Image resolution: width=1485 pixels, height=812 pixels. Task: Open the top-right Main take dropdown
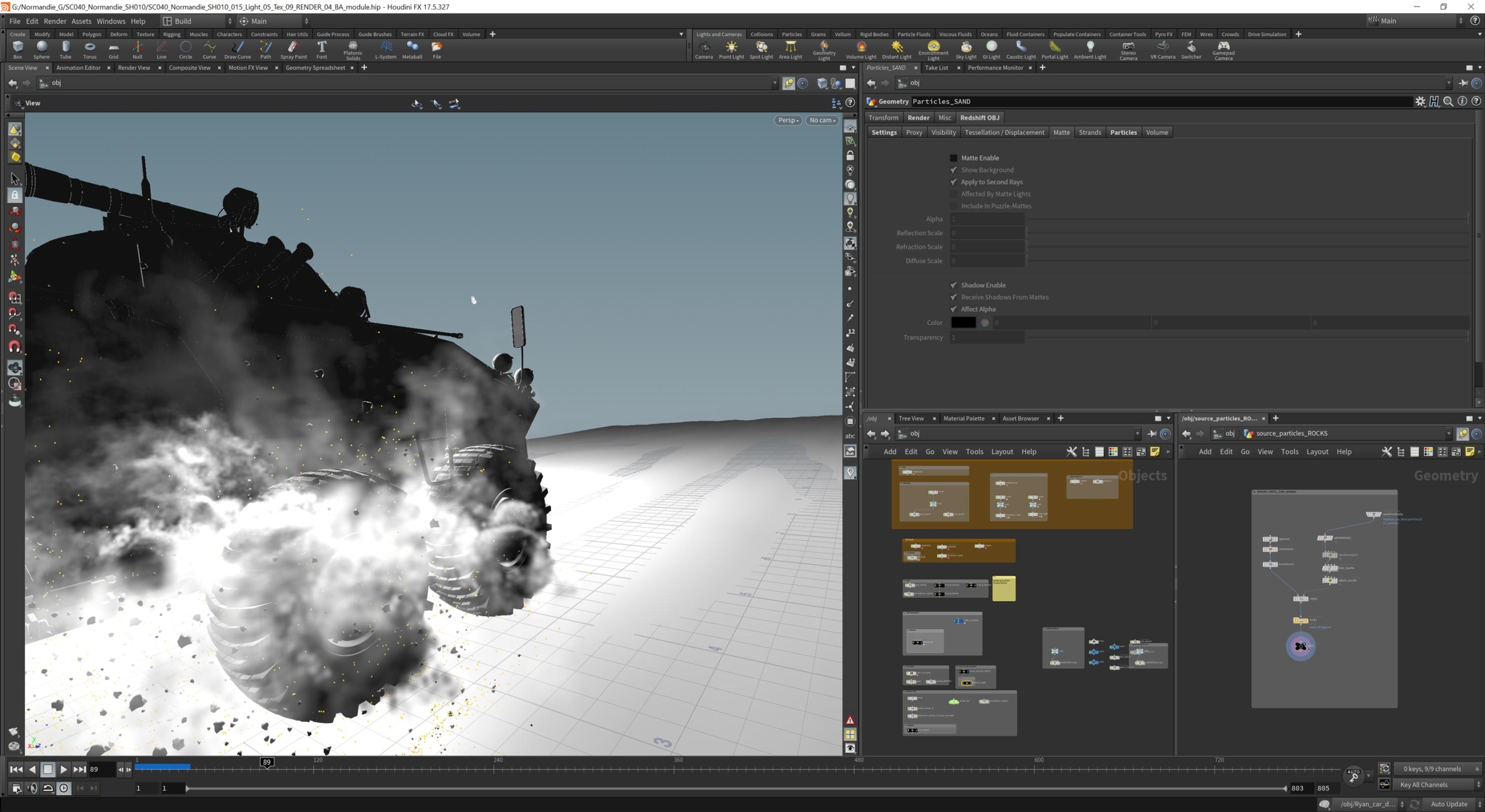pyautogui.click(x=1415, y=21)
